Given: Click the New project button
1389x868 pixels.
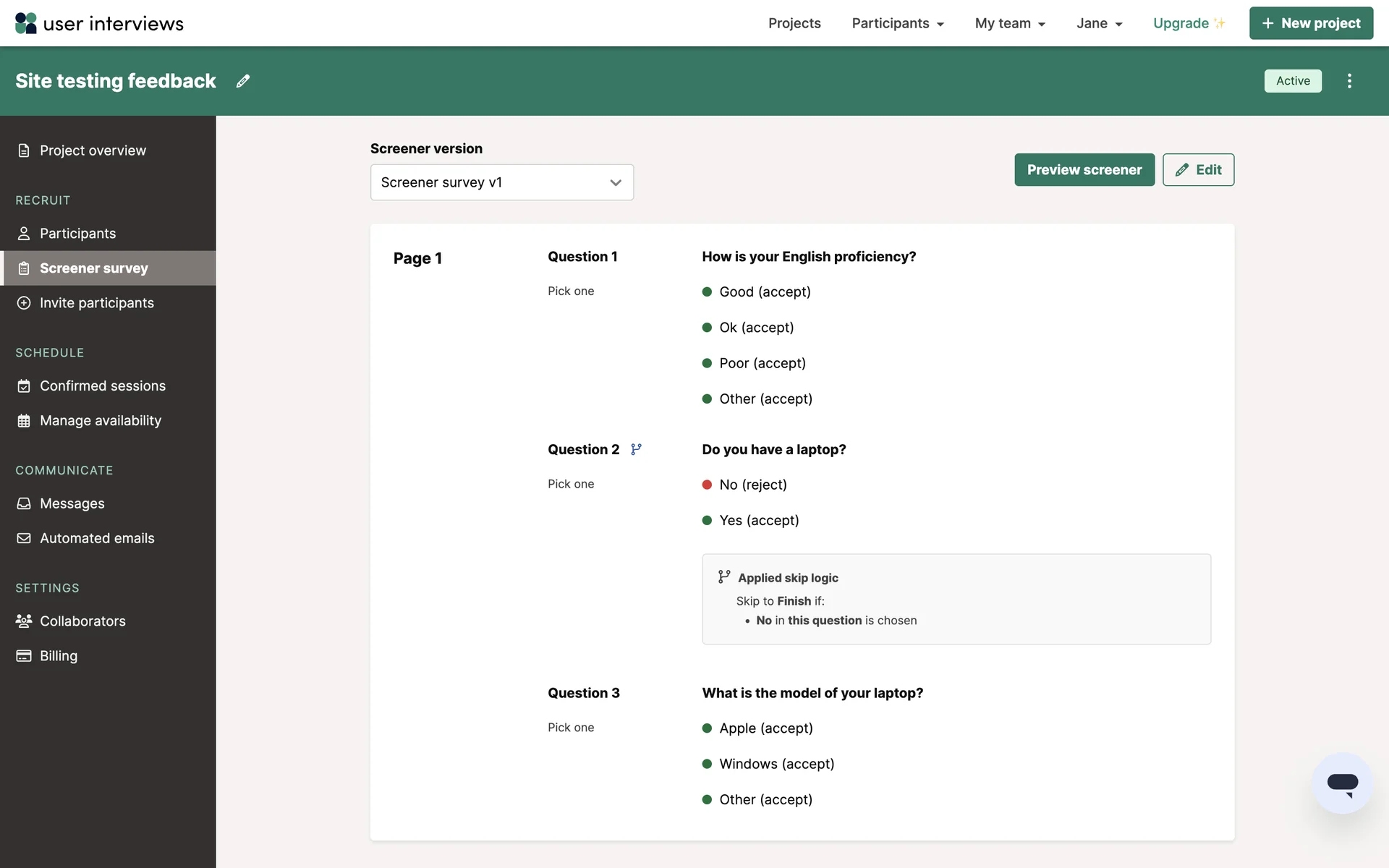Looking at the screenshot, I should [x=1311, y=23].
